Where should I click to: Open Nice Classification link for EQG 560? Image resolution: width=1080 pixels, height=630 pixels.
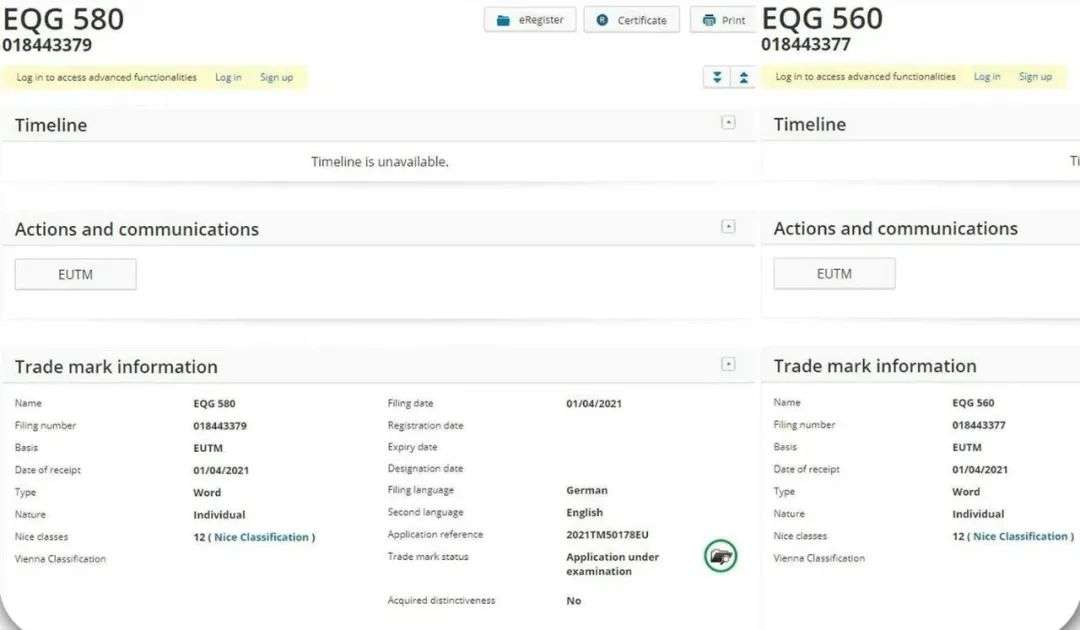click(x=1021, y=536)
